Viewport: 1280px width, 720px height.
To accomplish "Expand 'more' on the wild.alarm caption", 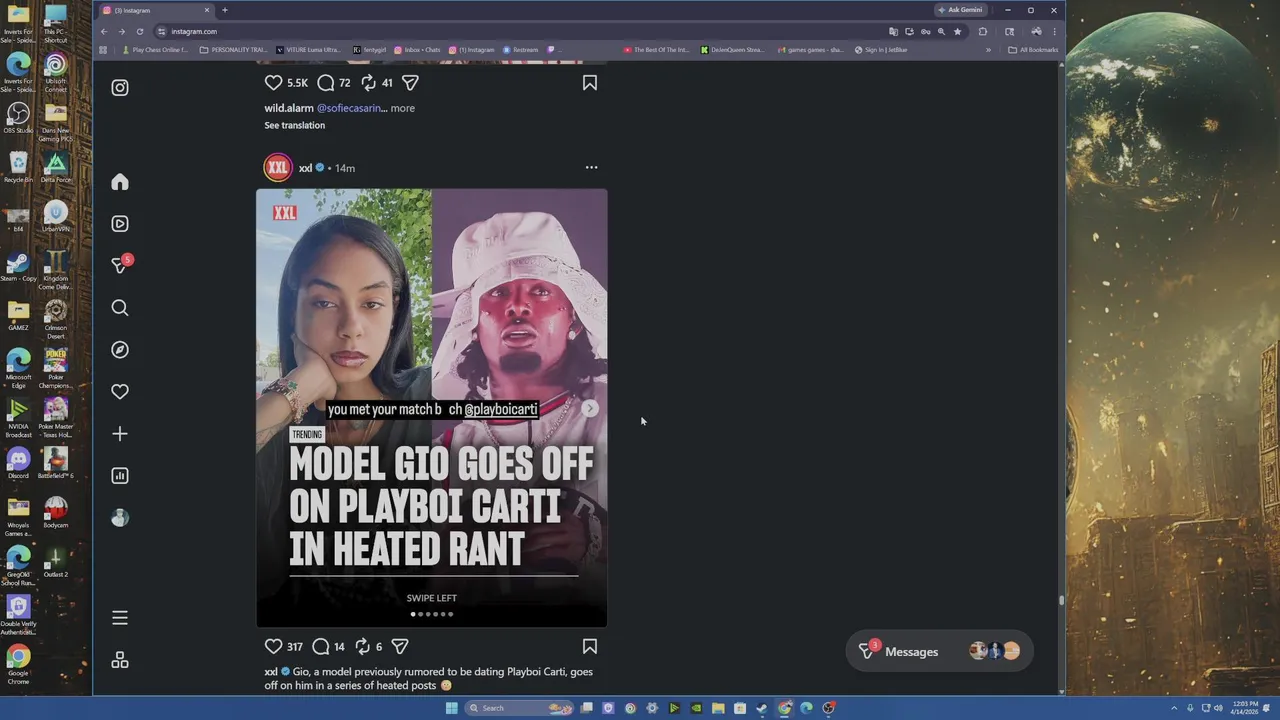I will [x=402, y=108].
